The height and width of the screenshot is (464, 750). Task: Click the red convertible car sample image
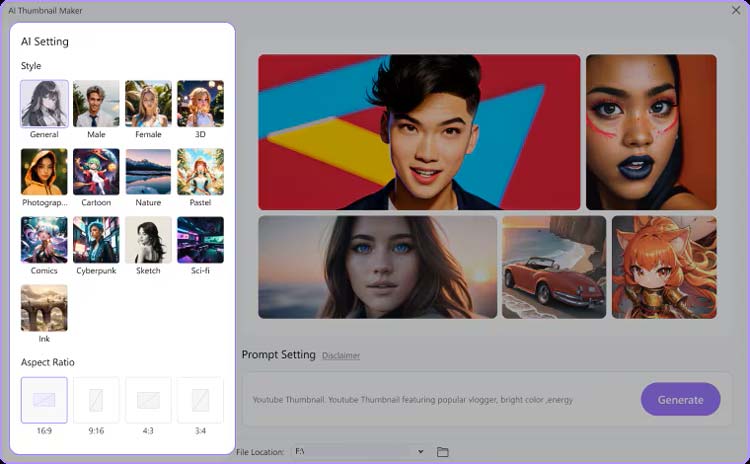point(553,267)
